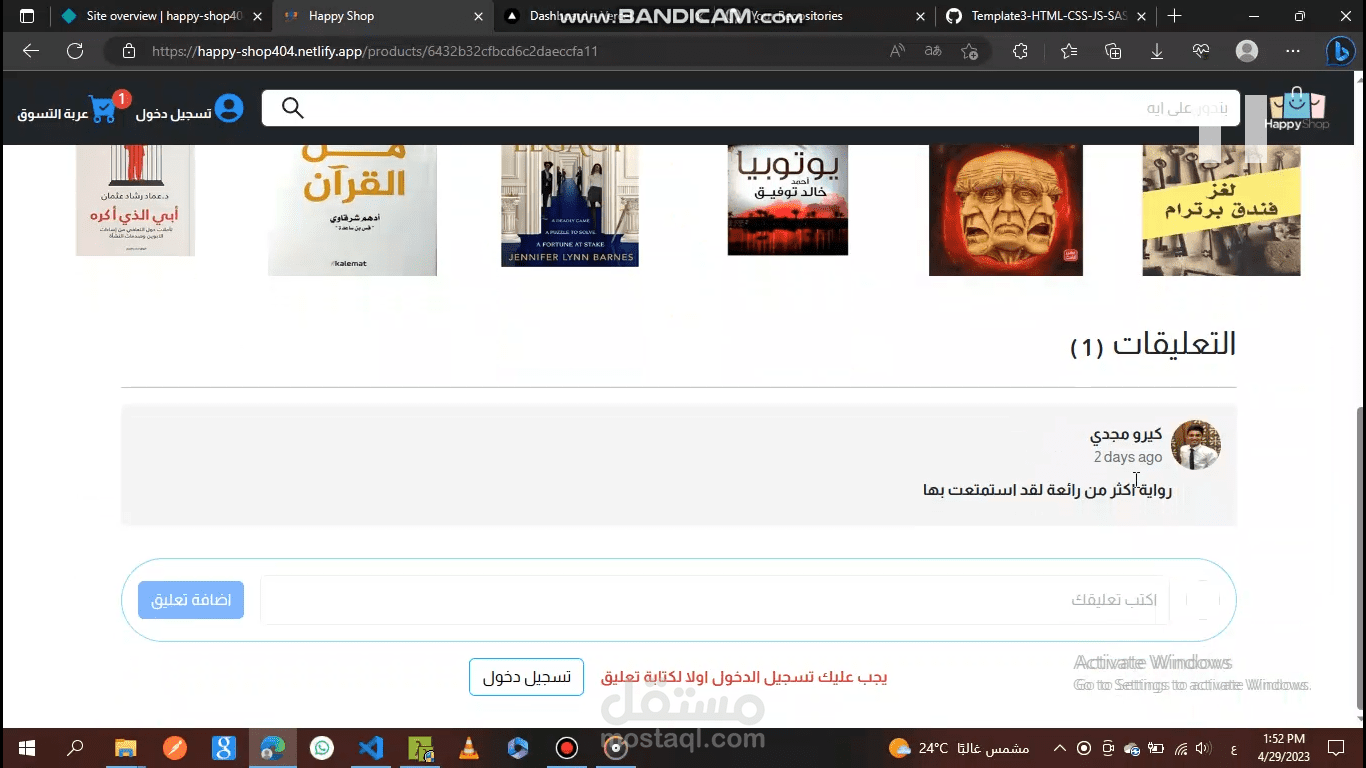Screen dimensions: 1366x768
Task: Click the Bandicam record icon in taskbar
Action: (x=567, y=748)
